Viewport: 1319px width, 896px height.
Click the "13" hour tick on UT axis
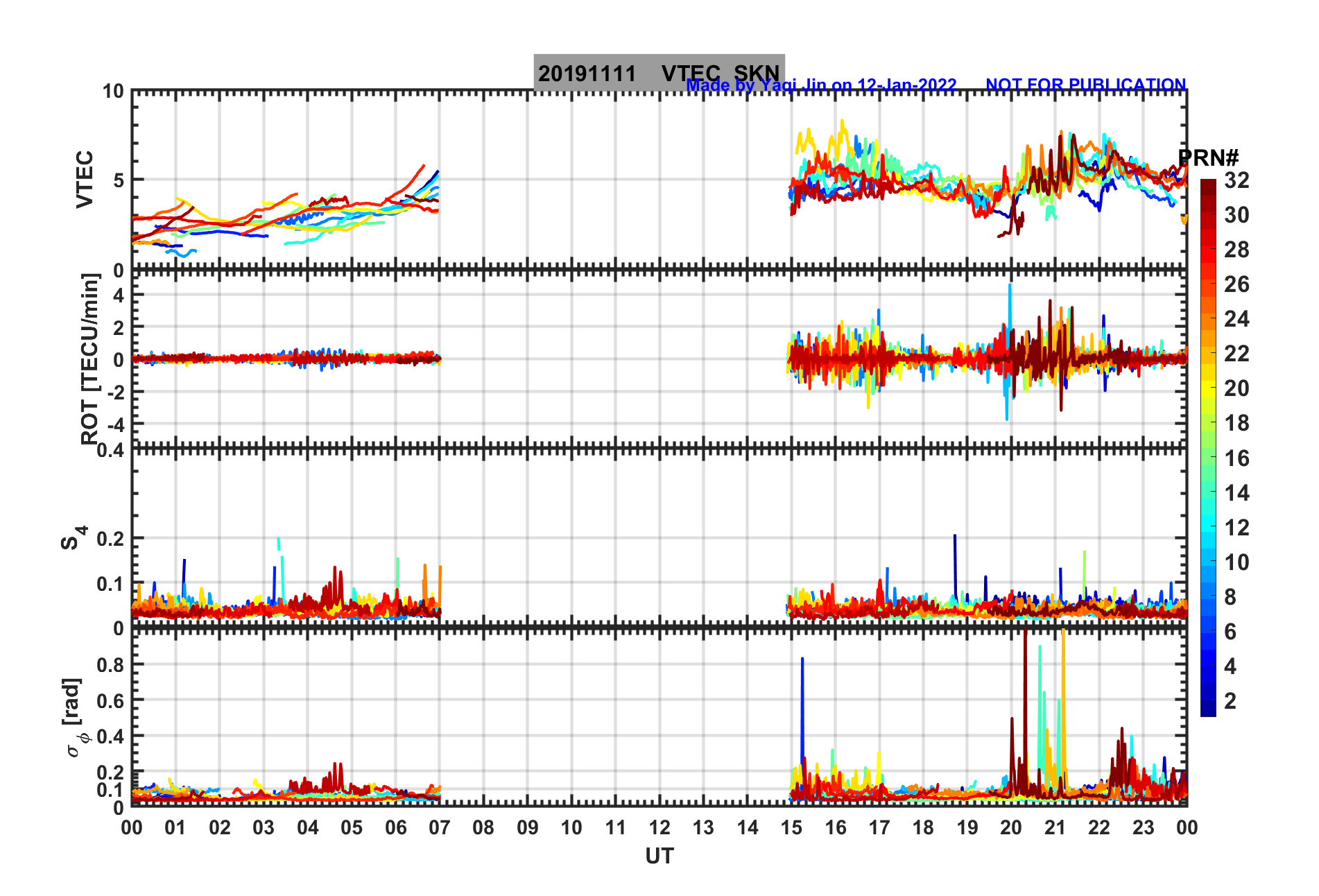pos(703,827)
